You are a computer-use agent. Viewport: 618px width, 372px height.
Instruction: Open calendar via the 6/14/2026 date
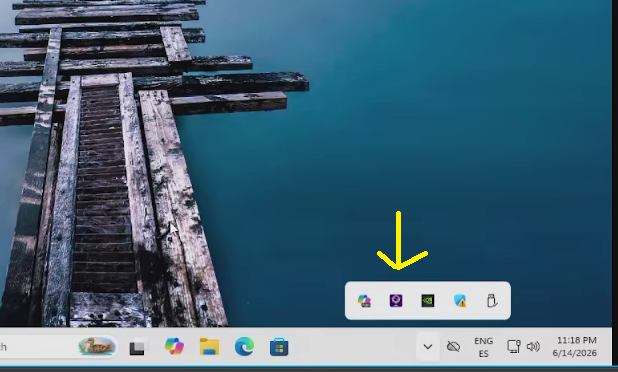tap(575, 353)
